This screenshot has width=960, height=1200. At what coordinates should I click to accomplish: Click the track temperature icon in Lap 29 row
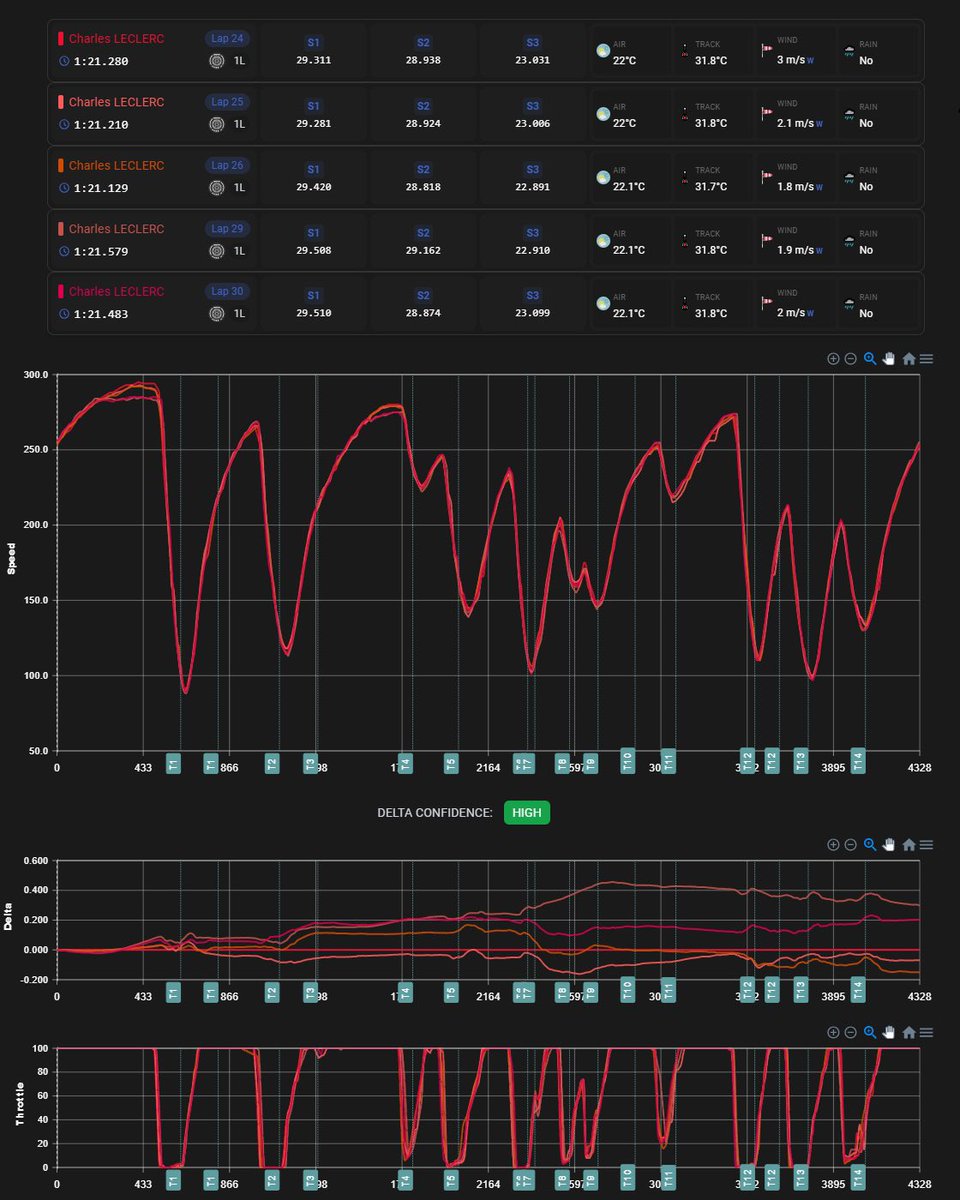(x=685, y=240)
